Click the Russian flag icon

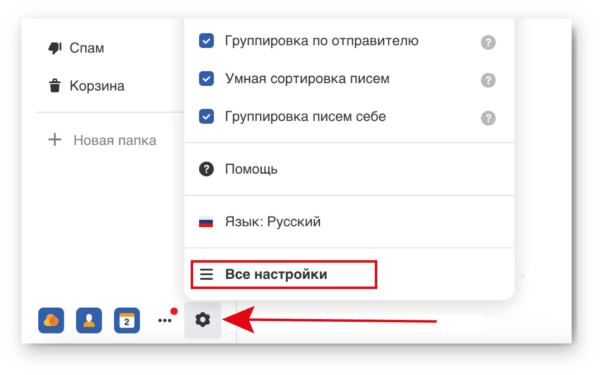[x=206, y=222]
